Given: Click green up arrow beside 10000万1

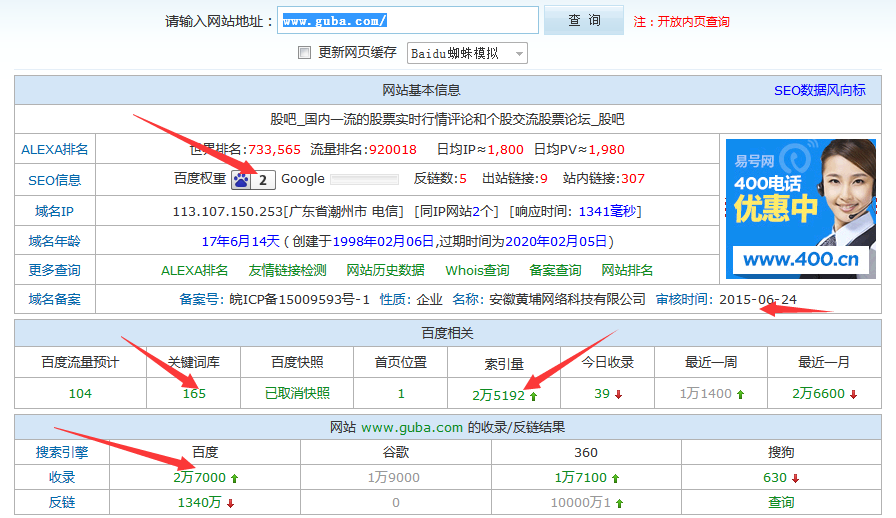Looking at the screenshot, I should click(x=619, y=504).
